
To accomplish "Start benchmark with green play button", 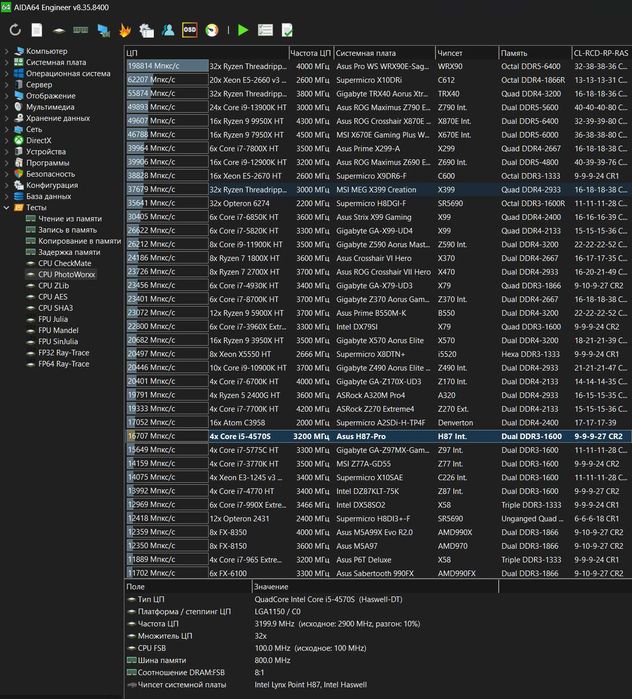I will click(x=243, y=30).
